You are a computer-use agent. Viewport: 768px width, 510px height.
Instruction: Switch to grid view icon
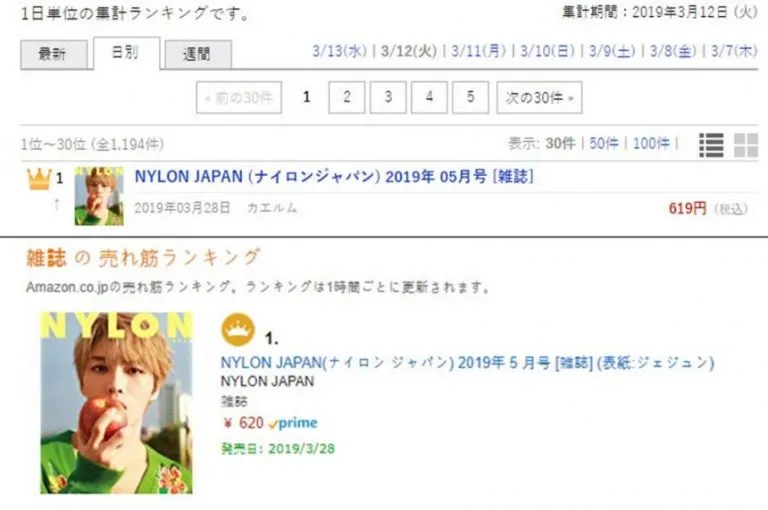746,146
